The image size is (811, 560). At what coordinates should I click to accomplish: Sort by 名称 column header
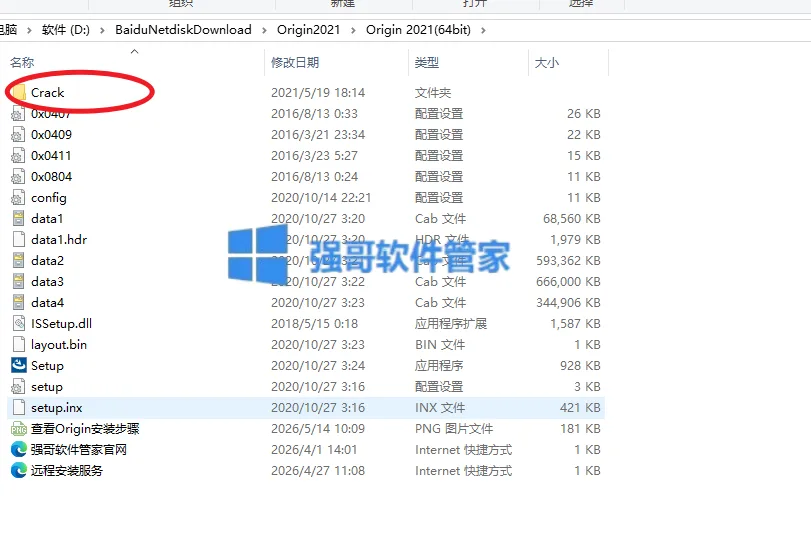pos(22,63)
